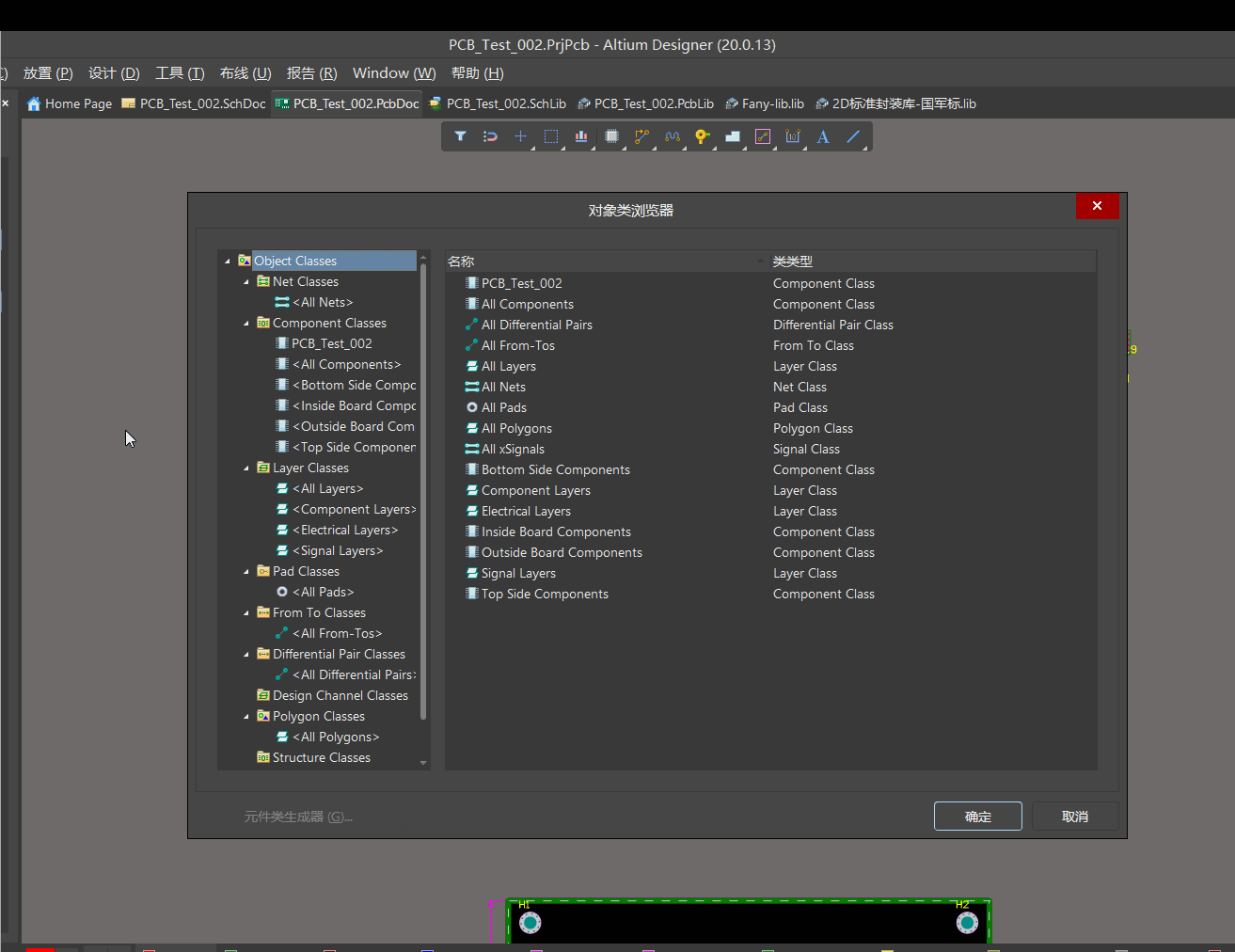1235x952 pixels.
Task: Click the All Pads ring icon in list
Action: [x=472, y=407]
